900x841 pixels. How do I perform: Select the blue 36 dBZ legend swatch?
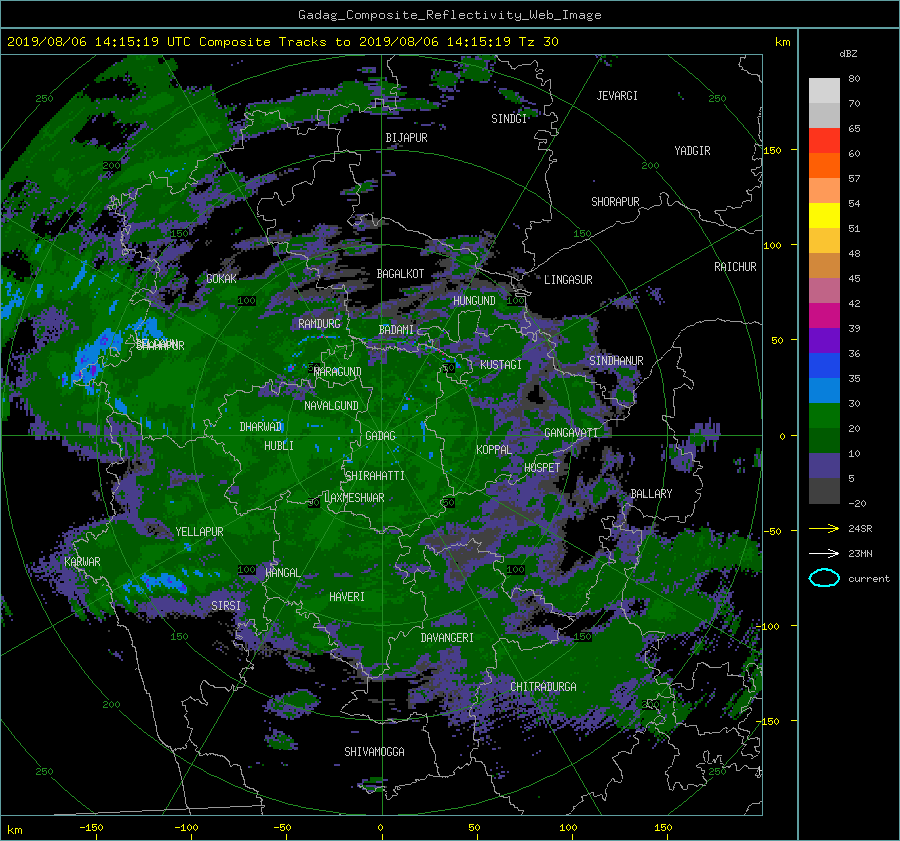click(824, 365)
